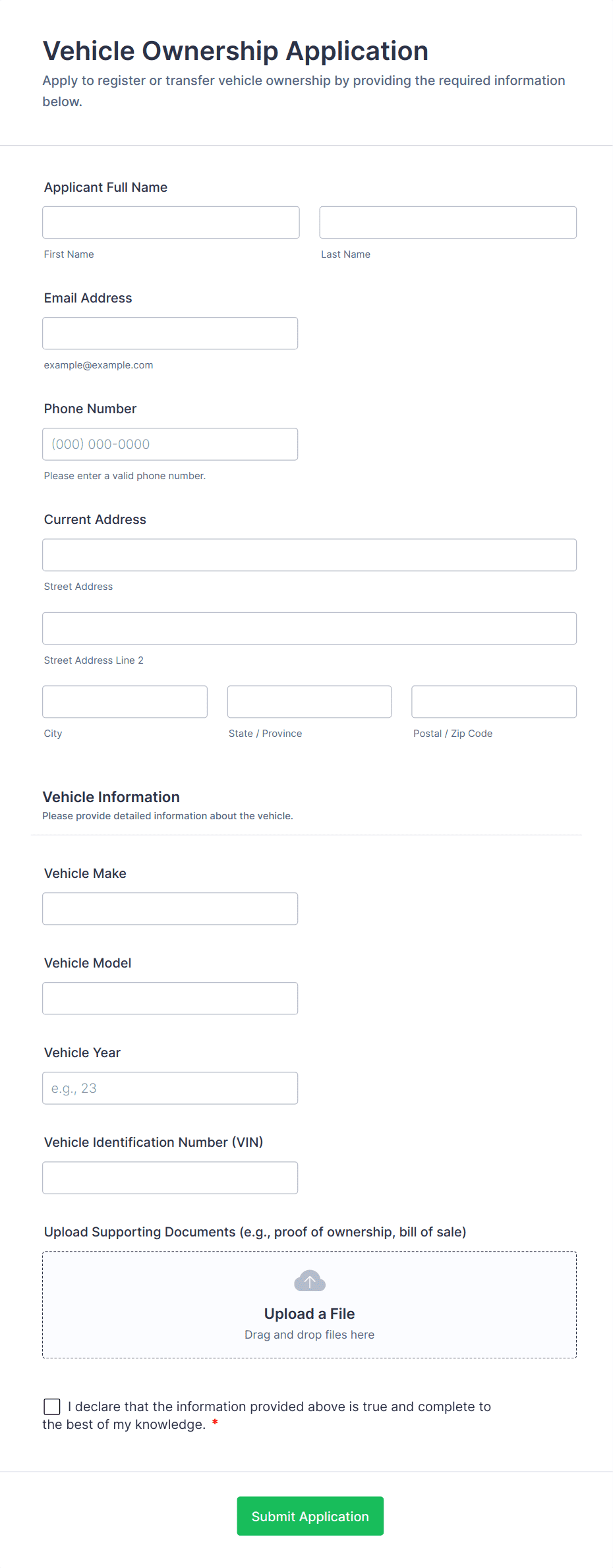Focus the VIN input field
Screen dimensions: 613x1568
[170, 1178]
